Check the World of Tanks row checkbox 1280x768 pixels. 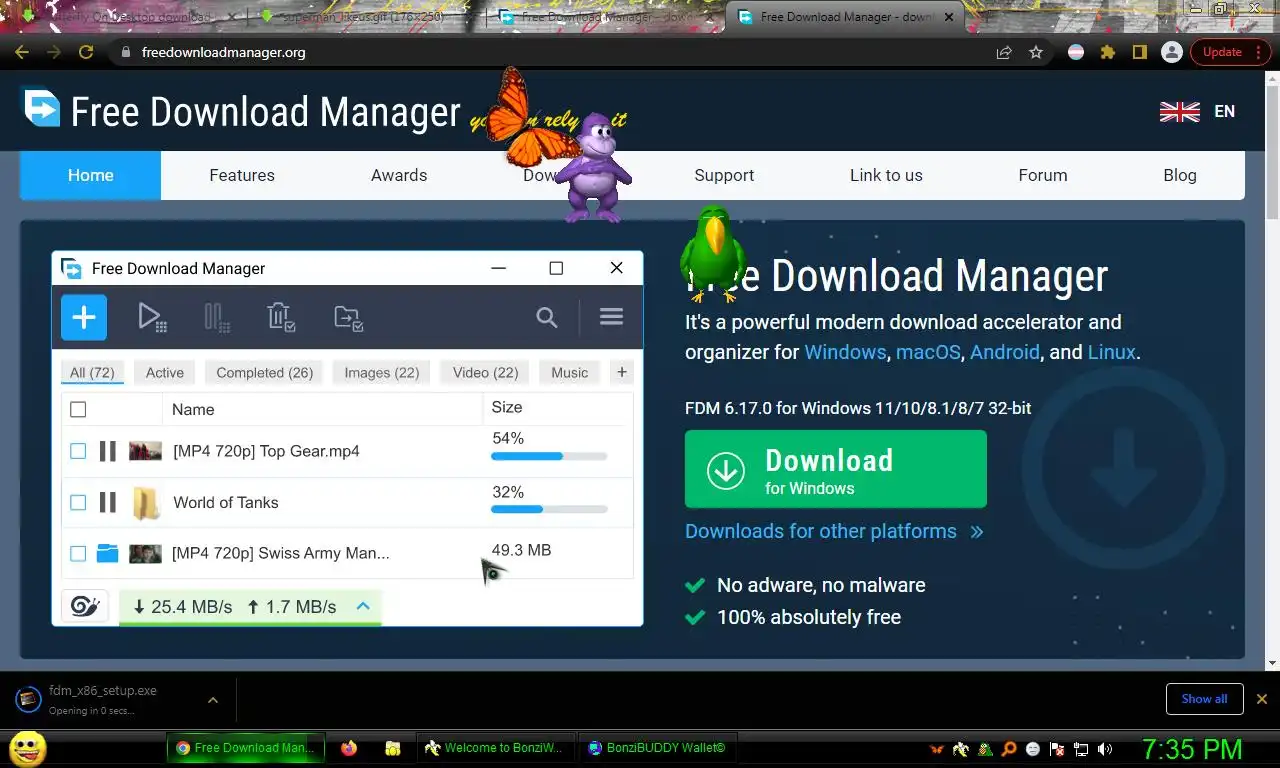(78, 502)
